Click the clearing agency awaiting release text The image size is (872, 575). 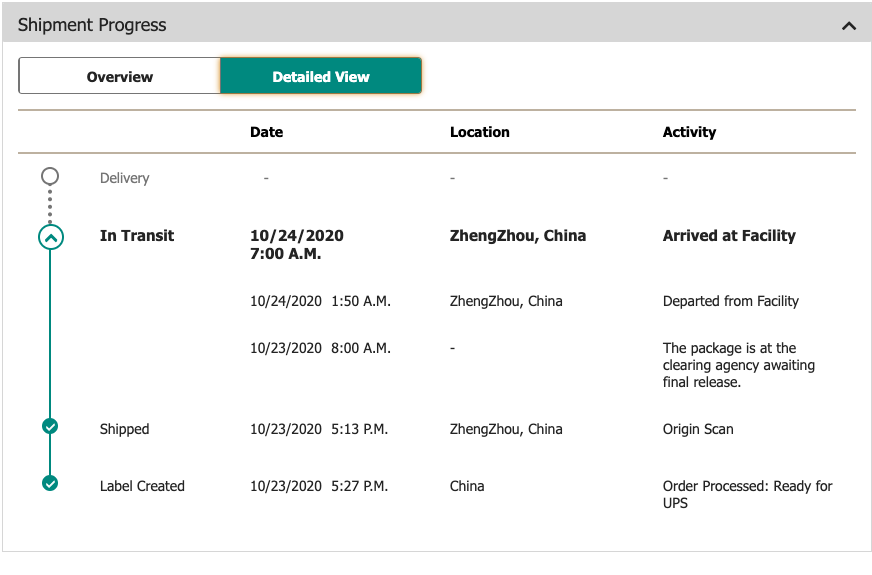click(738, 365)
